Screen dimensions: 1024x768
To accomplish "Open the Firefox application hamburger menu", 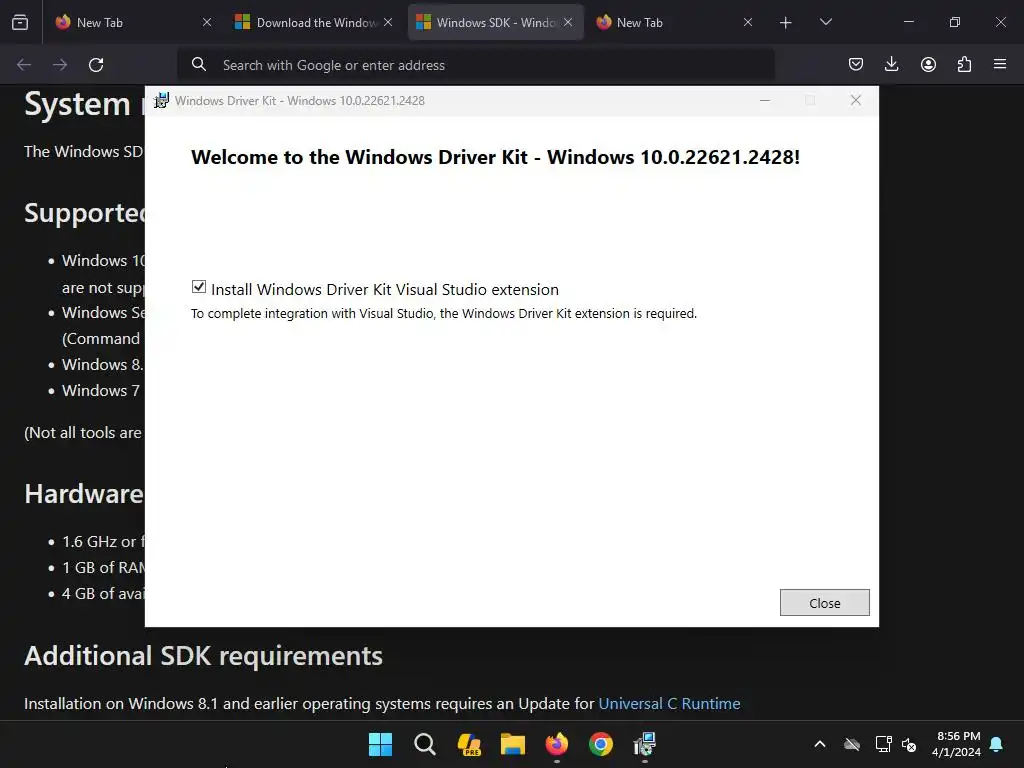I will tap(1000, 64).
